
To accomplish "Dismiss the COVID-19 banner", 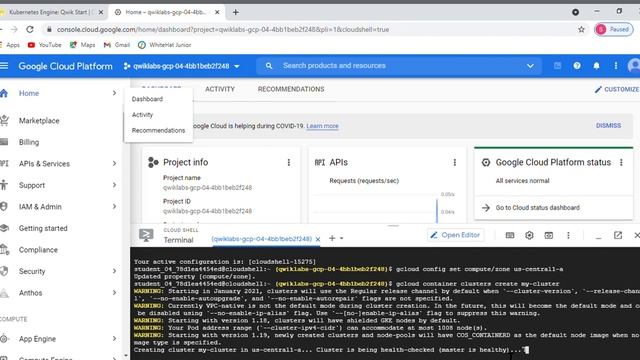I will click(608, 125).
